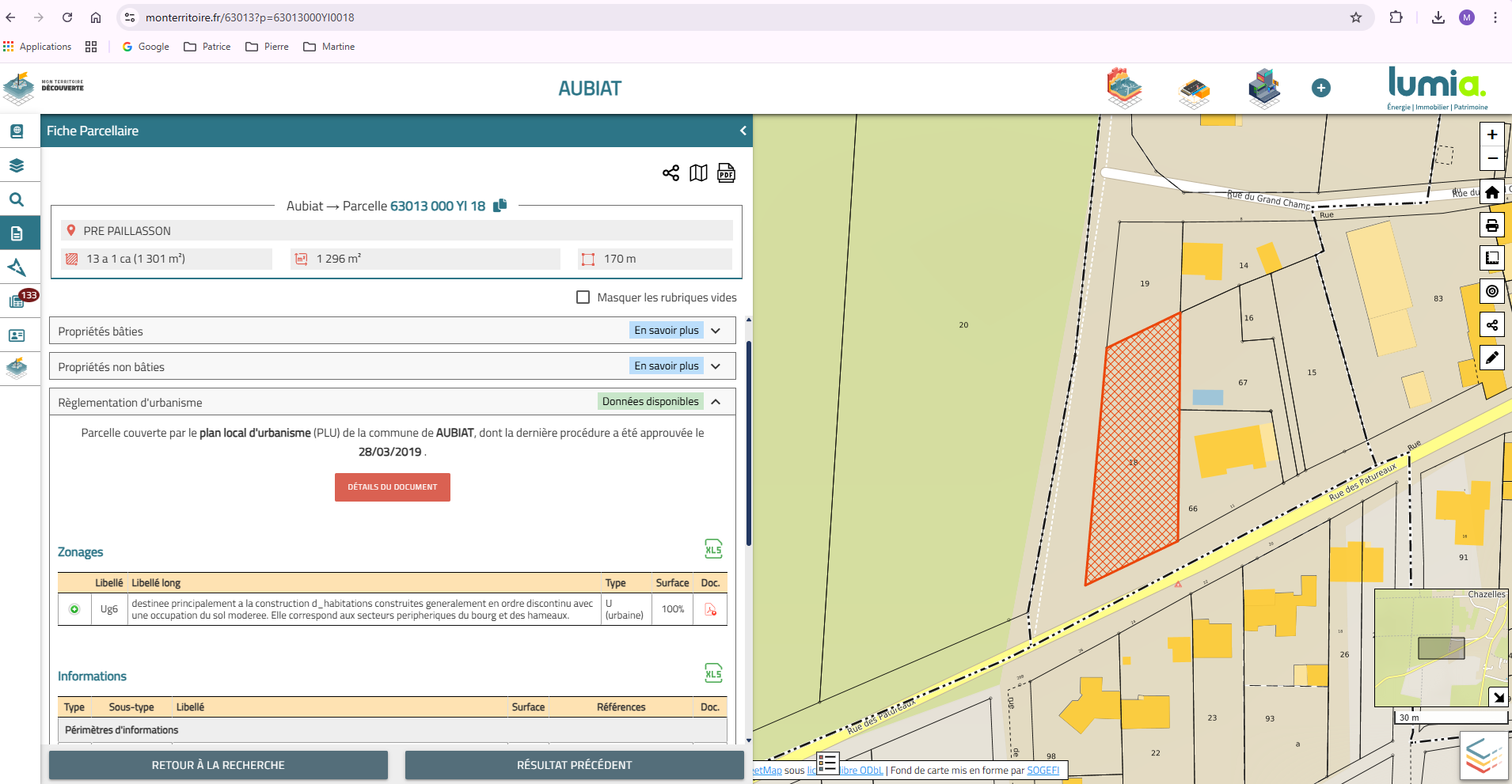Expand the Propriétés bâties section

click(716, 331)
